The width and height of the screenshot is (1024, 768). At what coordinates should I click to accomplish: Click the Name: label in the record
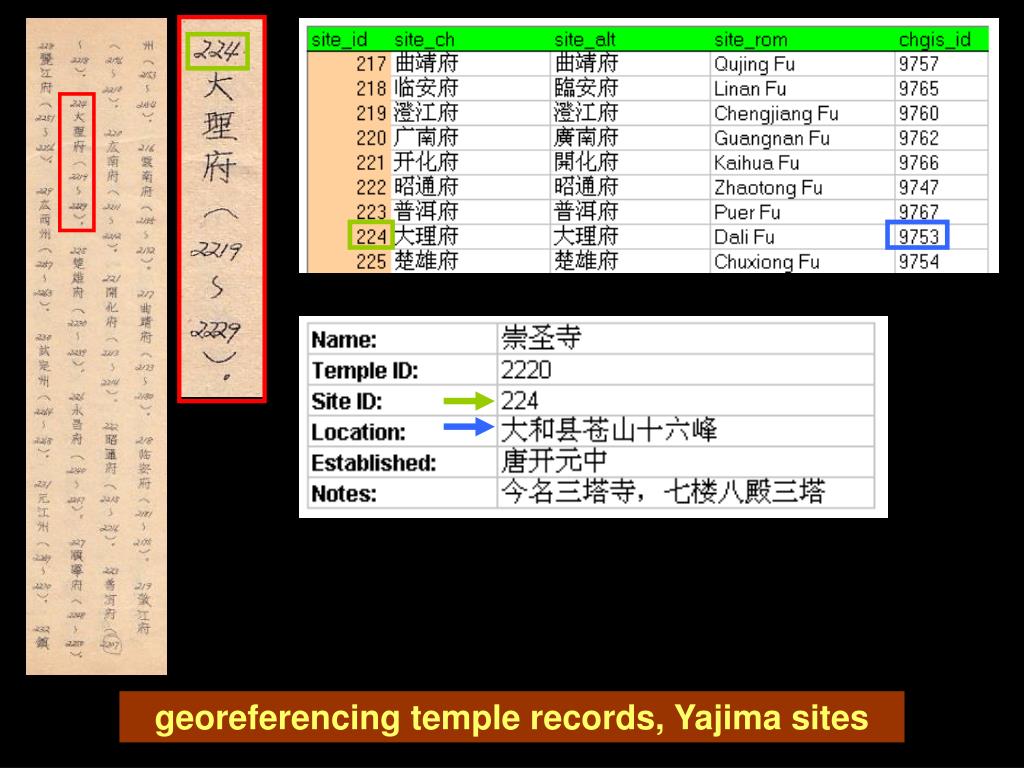[x=344, y=340]
